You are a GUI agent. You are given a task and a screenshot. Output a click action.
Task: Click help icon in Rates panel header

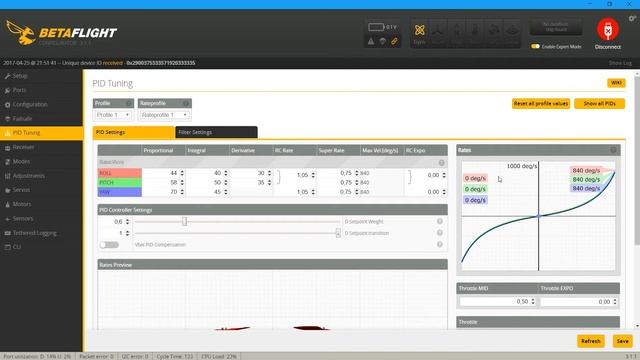click(613, 150)
